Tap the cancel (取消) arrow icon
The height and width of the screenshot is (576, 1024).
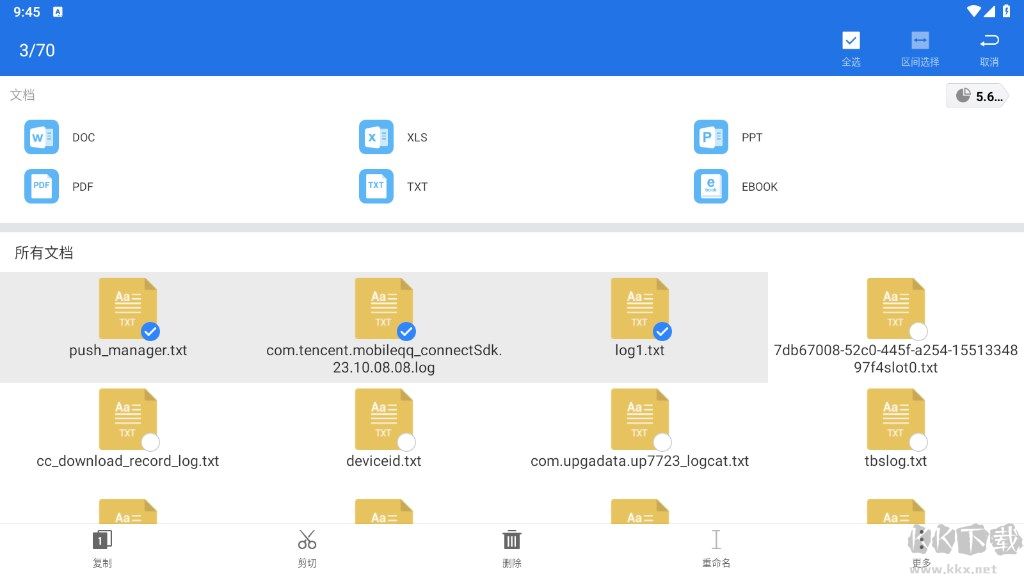(989, 41)
